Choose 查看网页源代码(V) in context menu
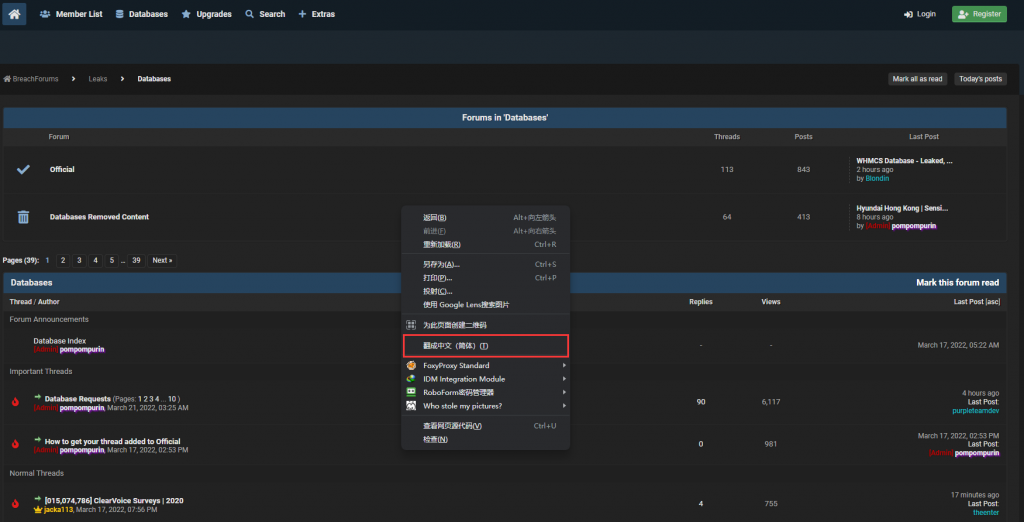This screenshot has height=522, width=1024. pyautogui.click(x=485, y=426)
